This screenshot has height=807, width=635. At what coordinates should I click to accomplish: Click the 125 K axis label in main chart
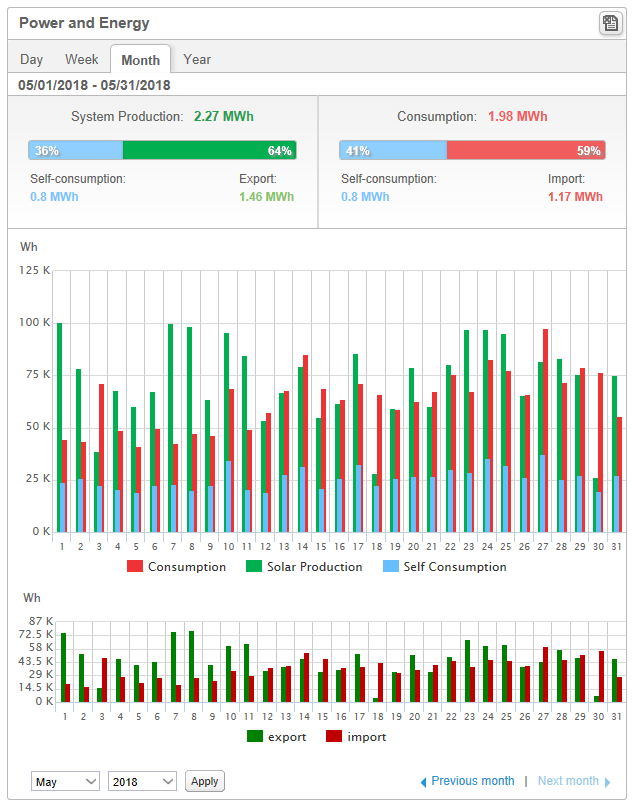coord(34,270)
